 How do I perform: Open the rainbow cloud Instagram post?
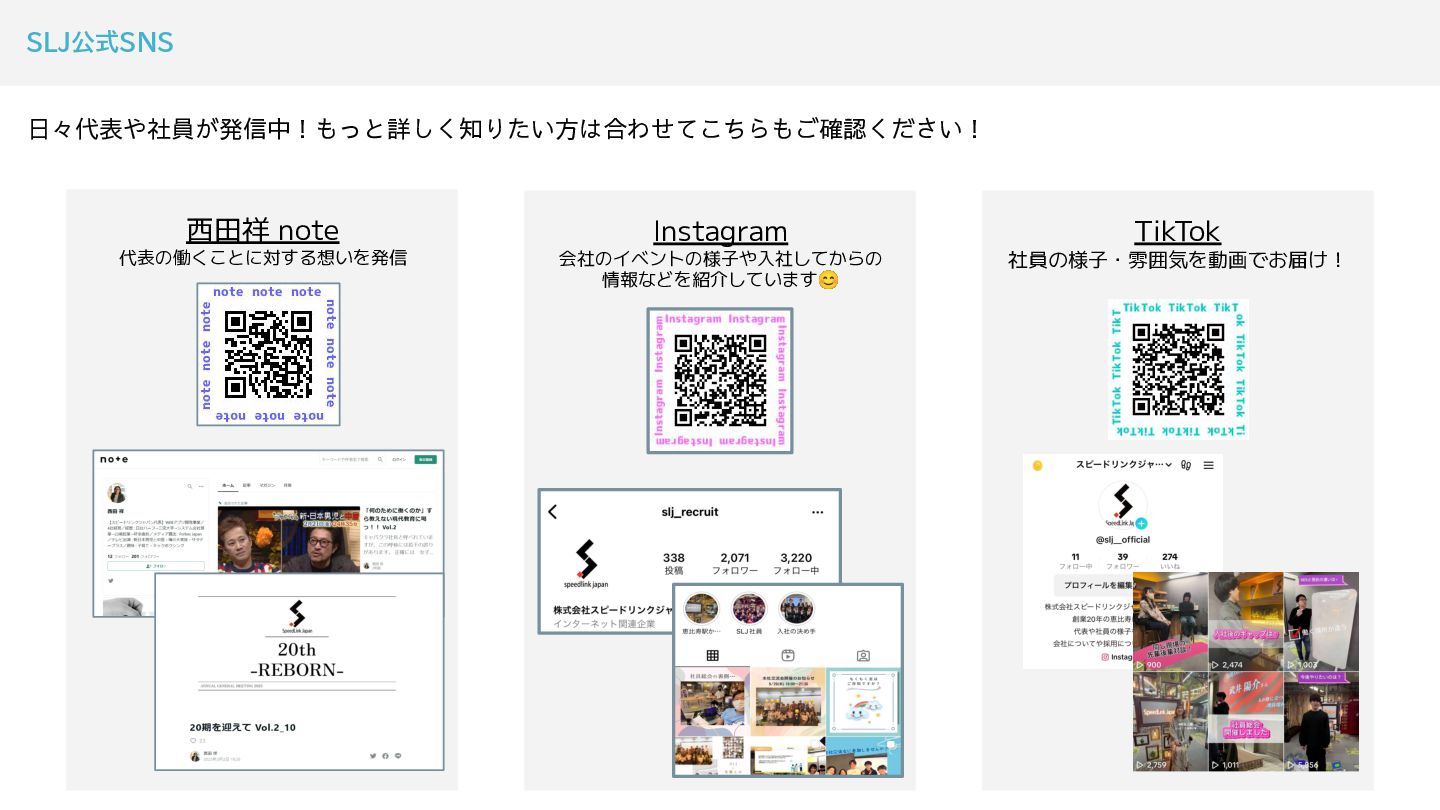click(863, 702)
